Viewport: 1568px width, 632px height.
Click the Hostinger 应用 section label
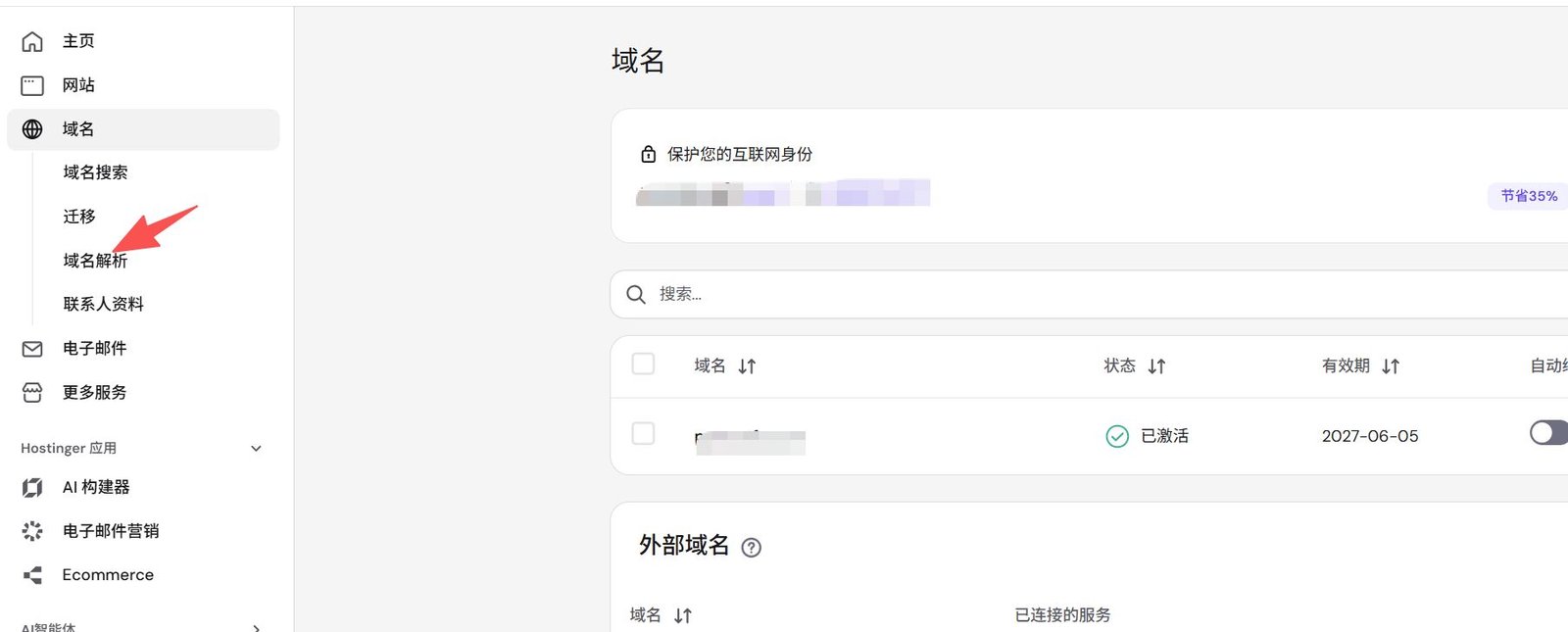(x=69, y=449)
